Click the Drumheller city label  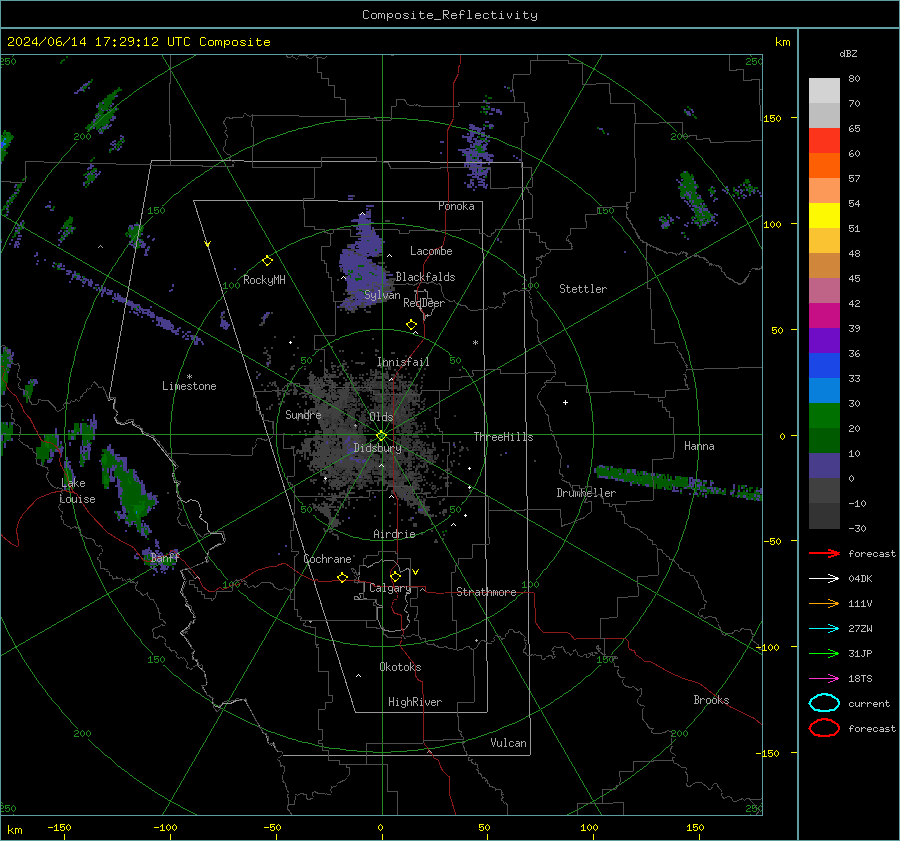[586, 493]
